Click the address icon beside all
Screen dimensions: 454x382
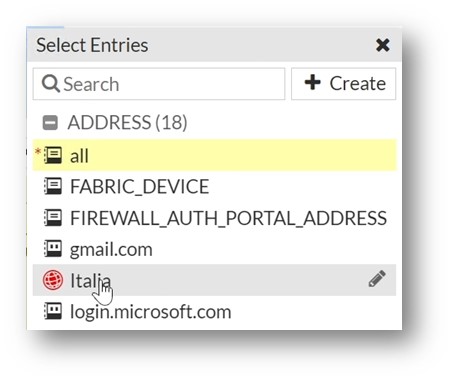pyautogui.click(x=53, y=155)
